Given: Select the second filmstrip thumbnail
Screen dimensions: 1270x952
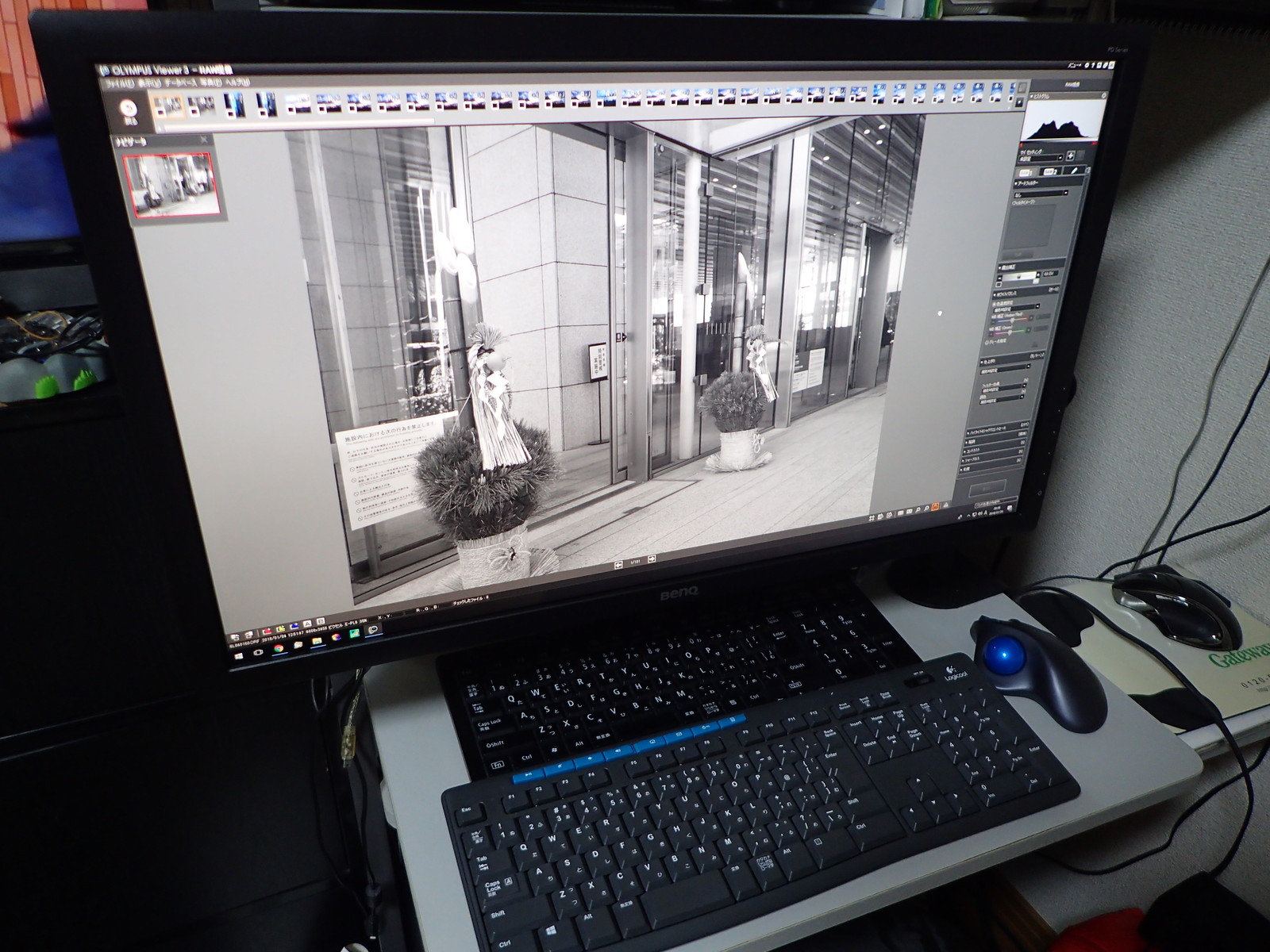Looking at the screenshot, I should [x=201, y=106].
